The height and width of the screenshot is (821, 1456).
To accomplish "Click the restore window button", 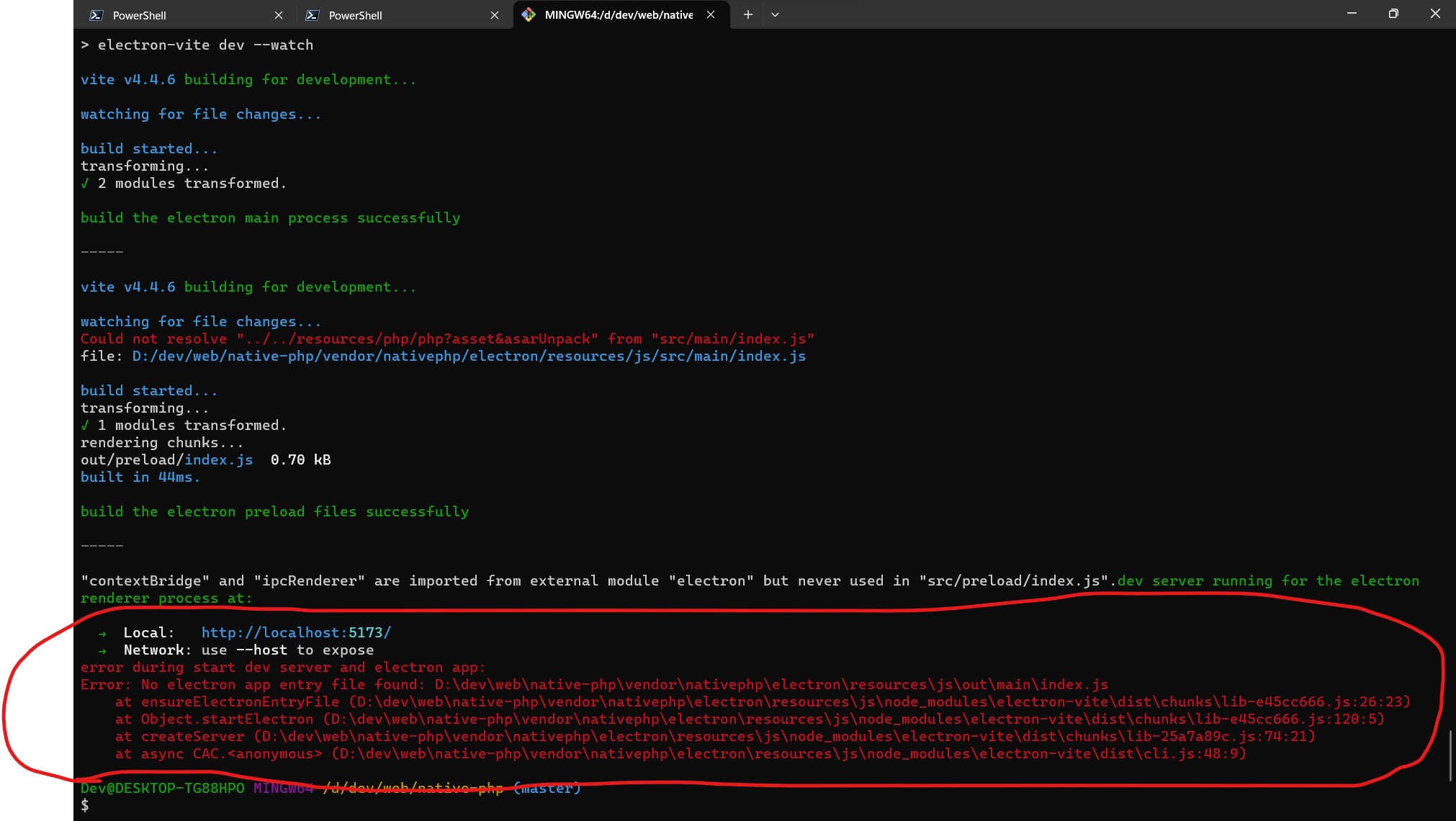I will pos(1393,13).
